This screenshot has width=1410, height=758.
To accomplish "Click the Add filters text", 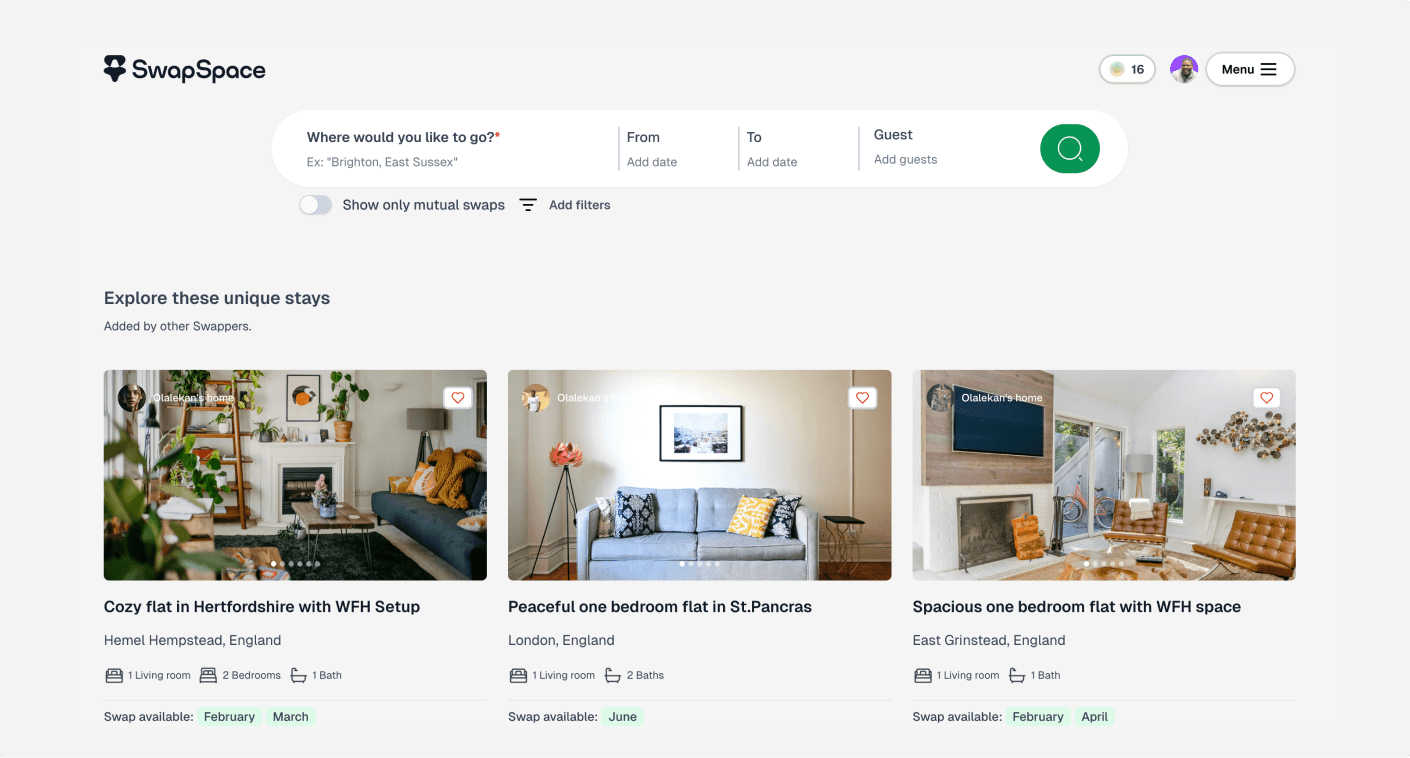I will [x=580, y=205].
